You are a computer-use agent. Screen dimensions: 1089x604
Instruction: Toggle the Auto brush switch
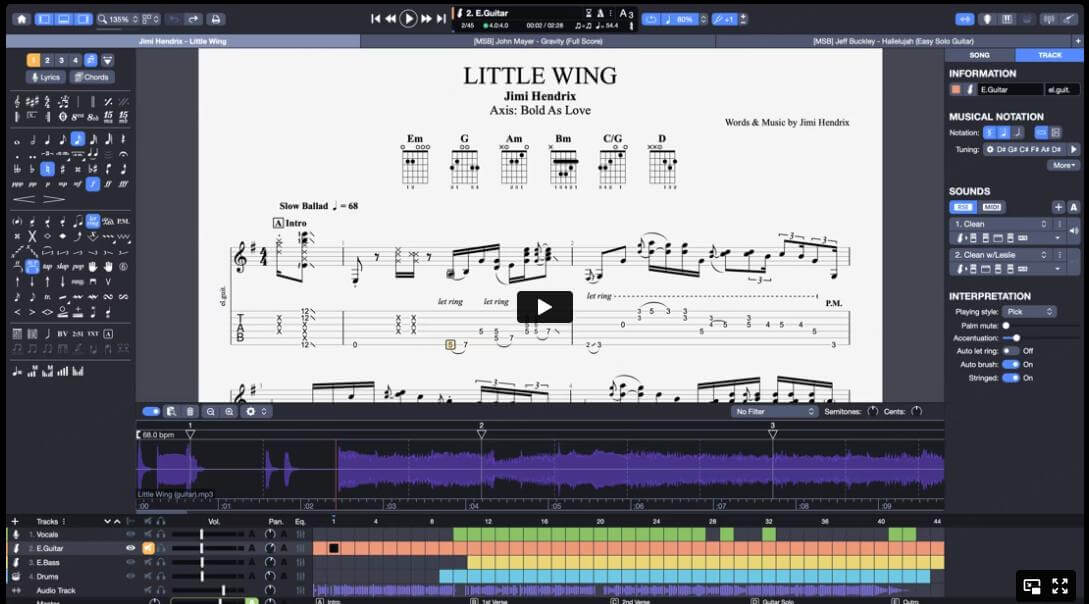tap(1011, 364)
